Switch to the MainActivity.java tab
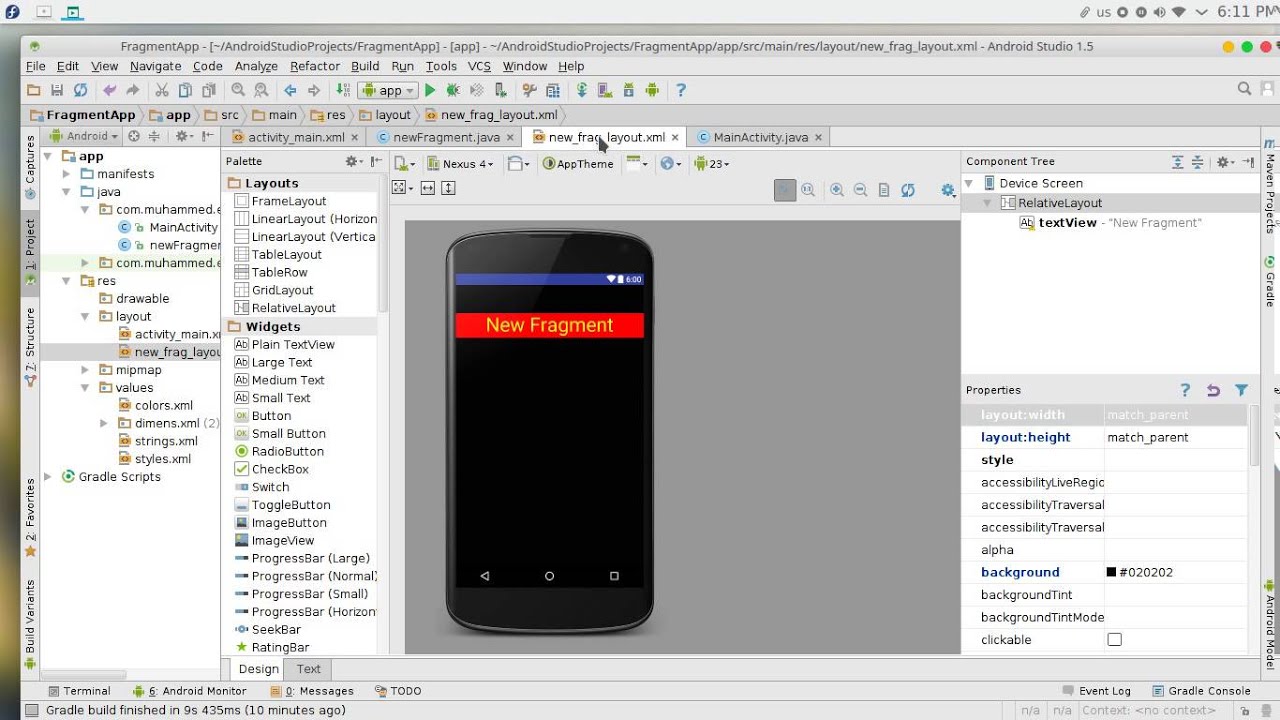Screen dimensions: 1280x720 click(x=760, y=137)
